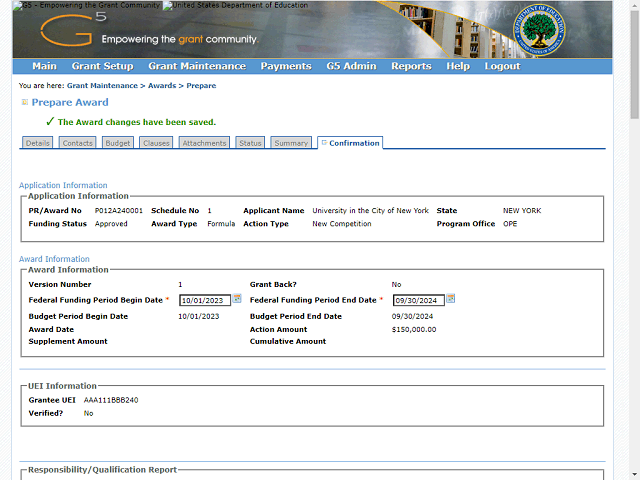640x480 pixels.
Task: Click the icon on the Confirmation tab
Action: pos(324,143)
